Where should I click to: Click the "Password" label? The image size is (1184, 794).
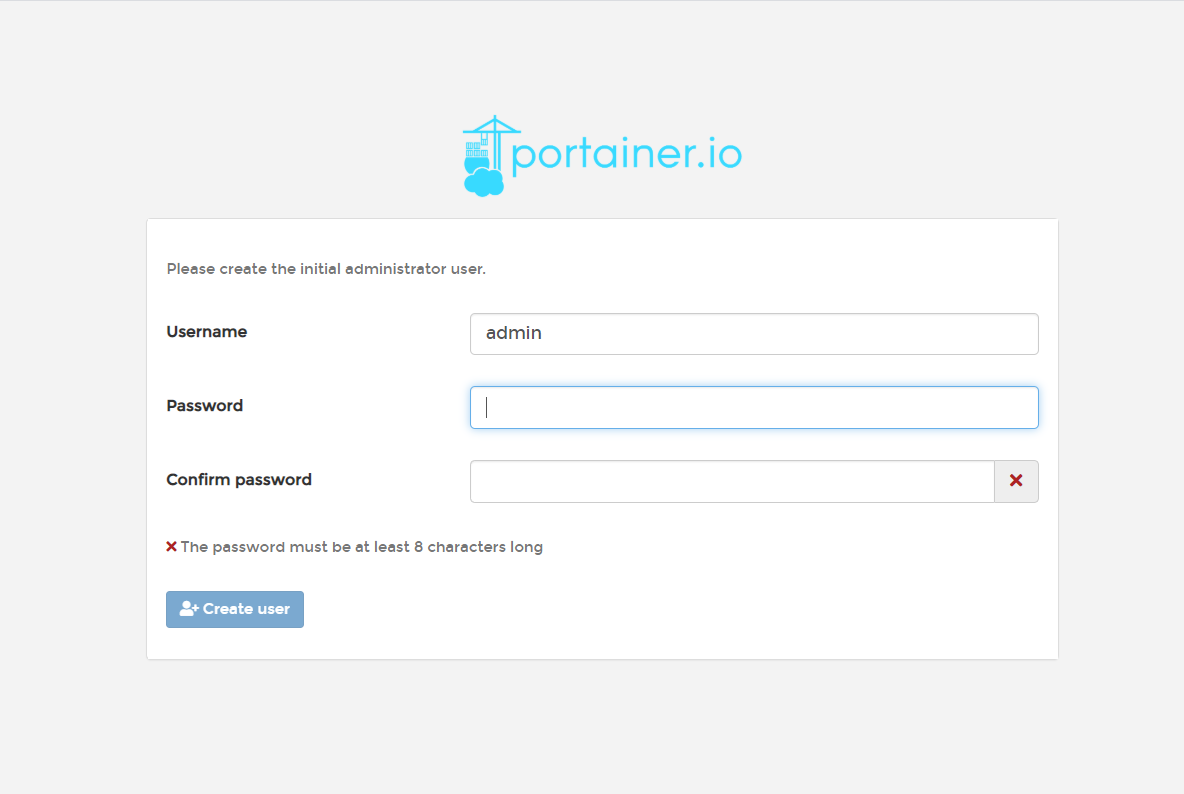(205, 406)
